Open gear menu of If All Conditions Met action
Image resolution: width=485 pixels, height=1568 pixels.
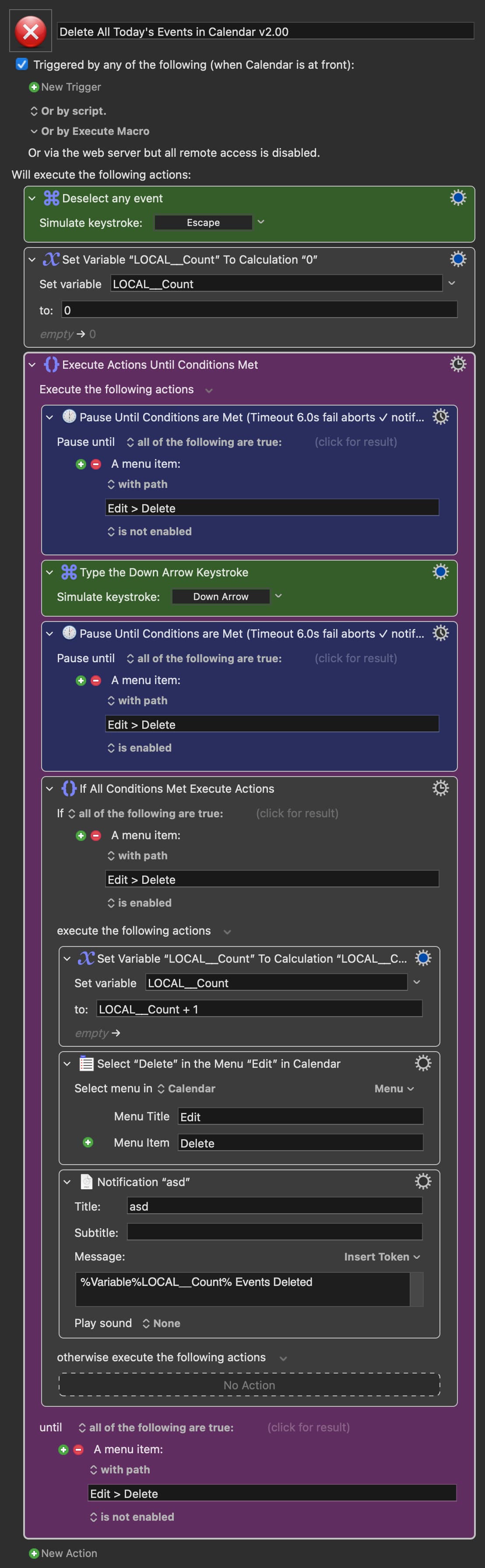click(x=440, y=788)
